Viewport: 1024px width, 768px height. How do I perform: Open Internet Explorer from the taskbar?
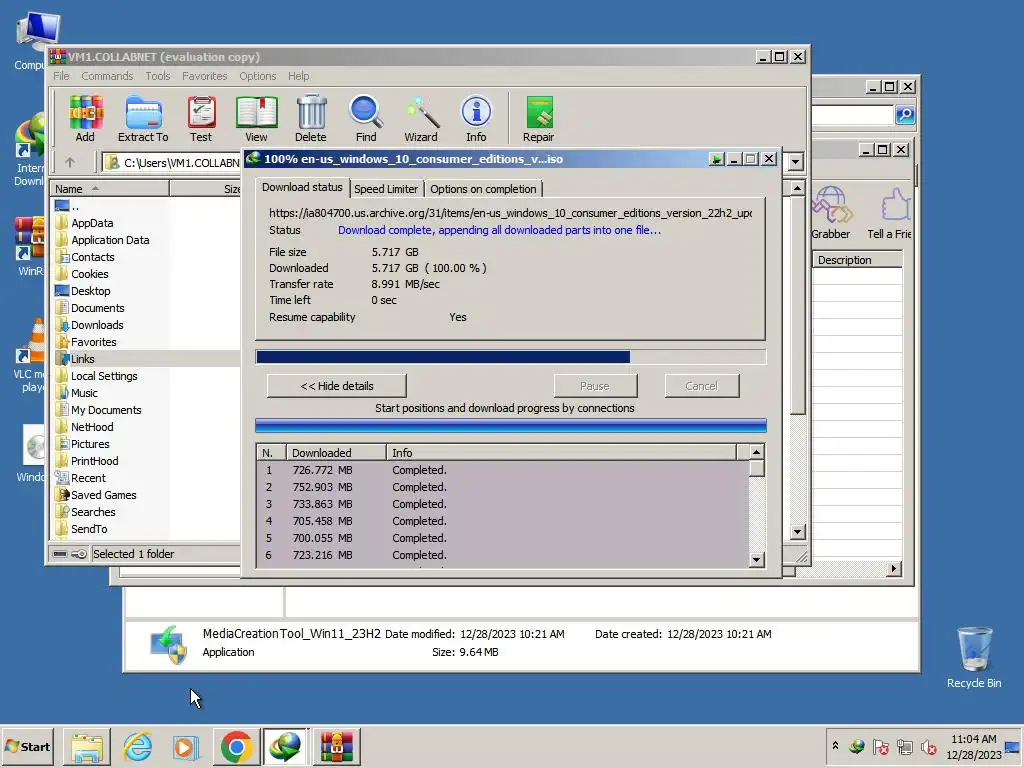pyautogui.click(x=138, y=746)
